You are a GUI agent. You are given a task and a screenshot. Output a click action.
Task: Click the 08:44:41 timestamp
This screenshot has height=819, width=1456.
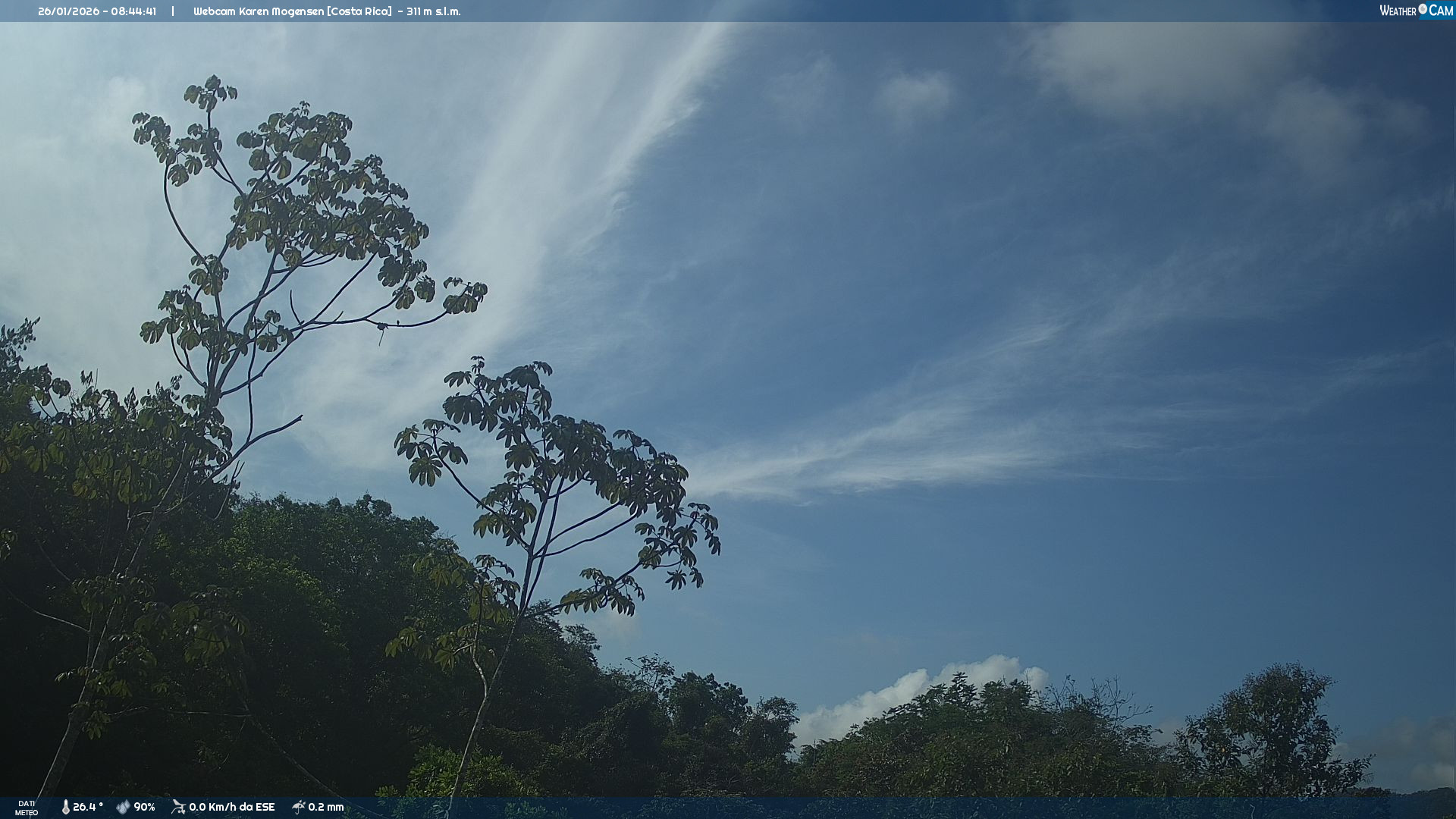point(134,11)
